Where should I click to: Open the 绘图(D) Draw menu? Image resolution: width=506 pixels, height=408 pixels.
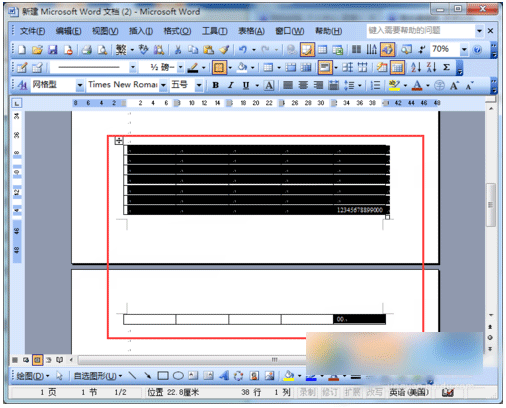click(x=33, y=376)
